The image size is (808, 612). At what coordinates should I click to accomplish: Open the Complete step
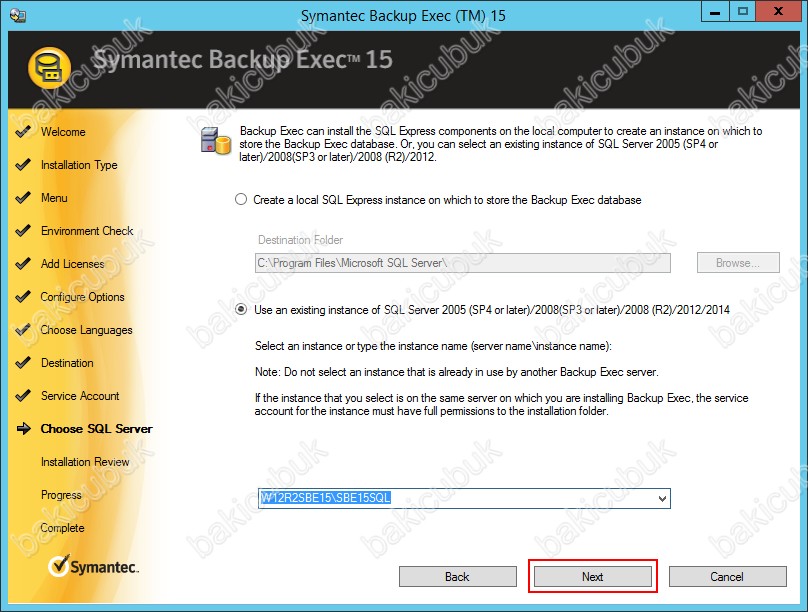pyautogui.click(x=62, y=528)
